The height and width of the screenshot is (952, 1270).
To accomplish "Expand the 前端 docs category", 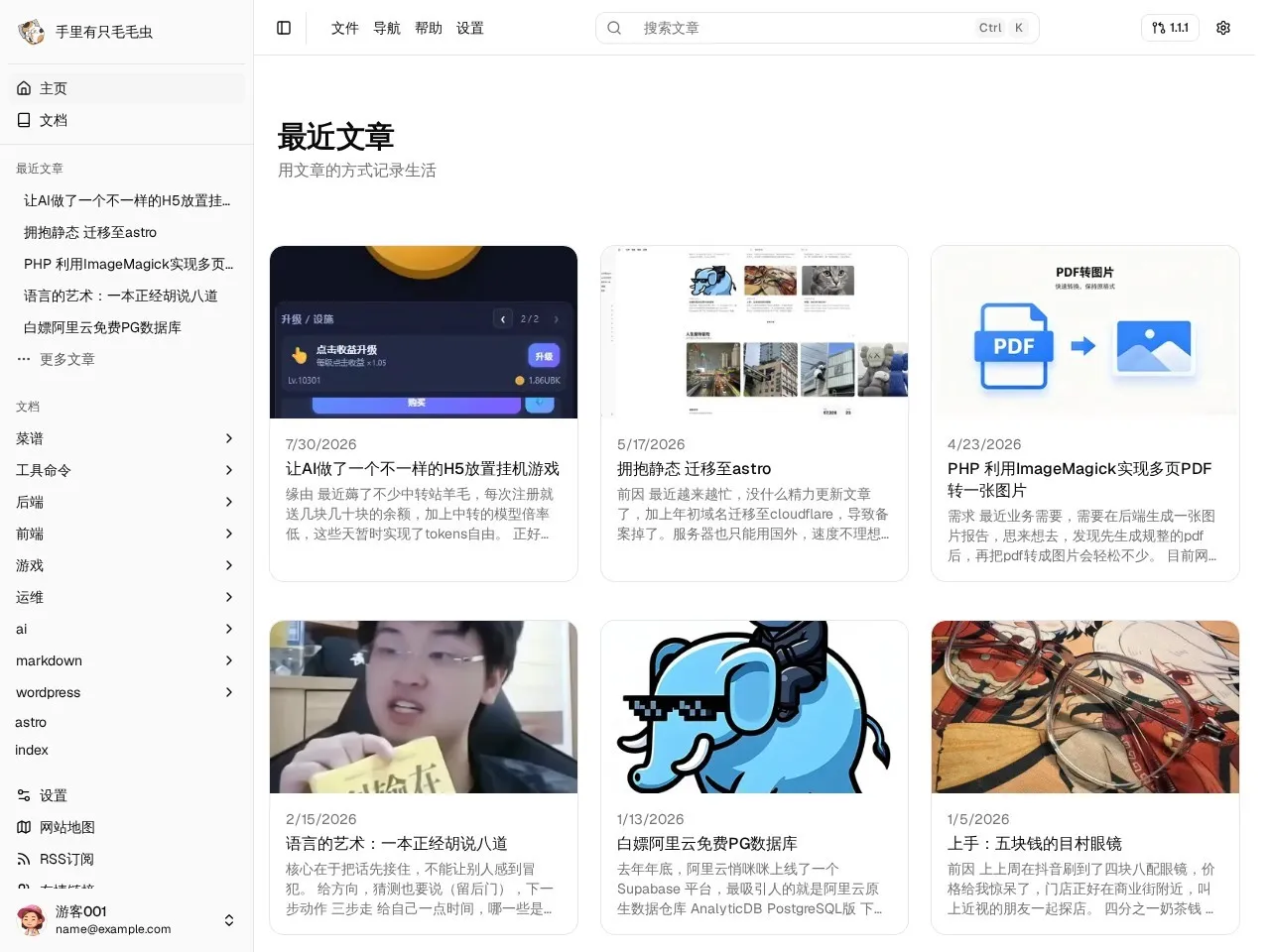I will tap(125, 534).
